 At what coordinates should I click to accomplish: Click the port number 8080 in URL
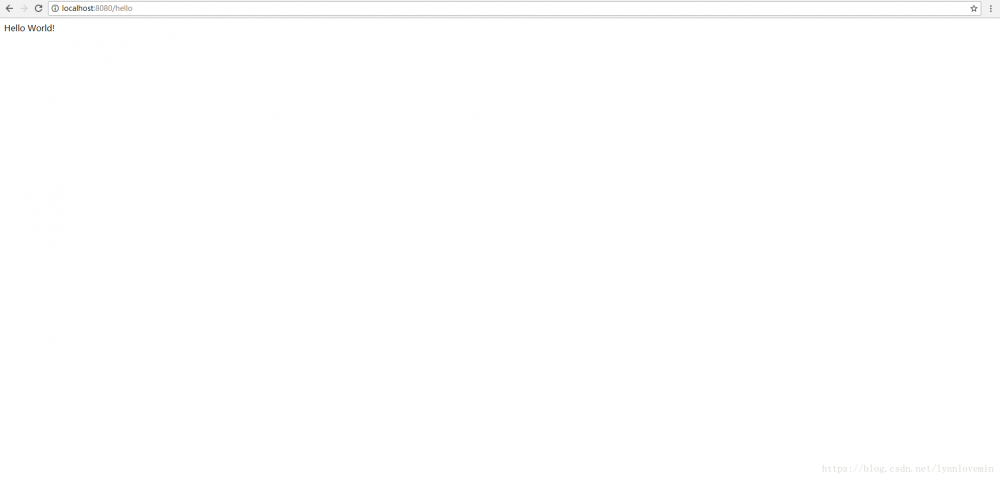tap(103, 8)
